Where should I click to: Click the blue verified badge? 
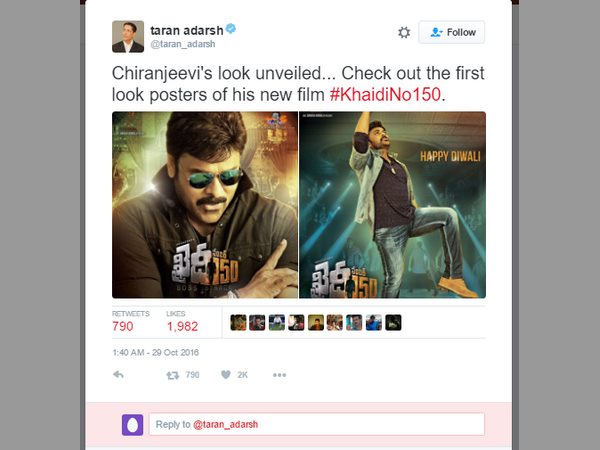(x=230, y=29)
